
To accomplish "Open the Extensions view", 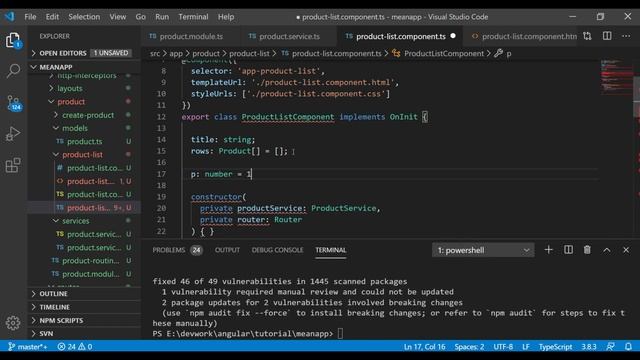I will point(13,165).
